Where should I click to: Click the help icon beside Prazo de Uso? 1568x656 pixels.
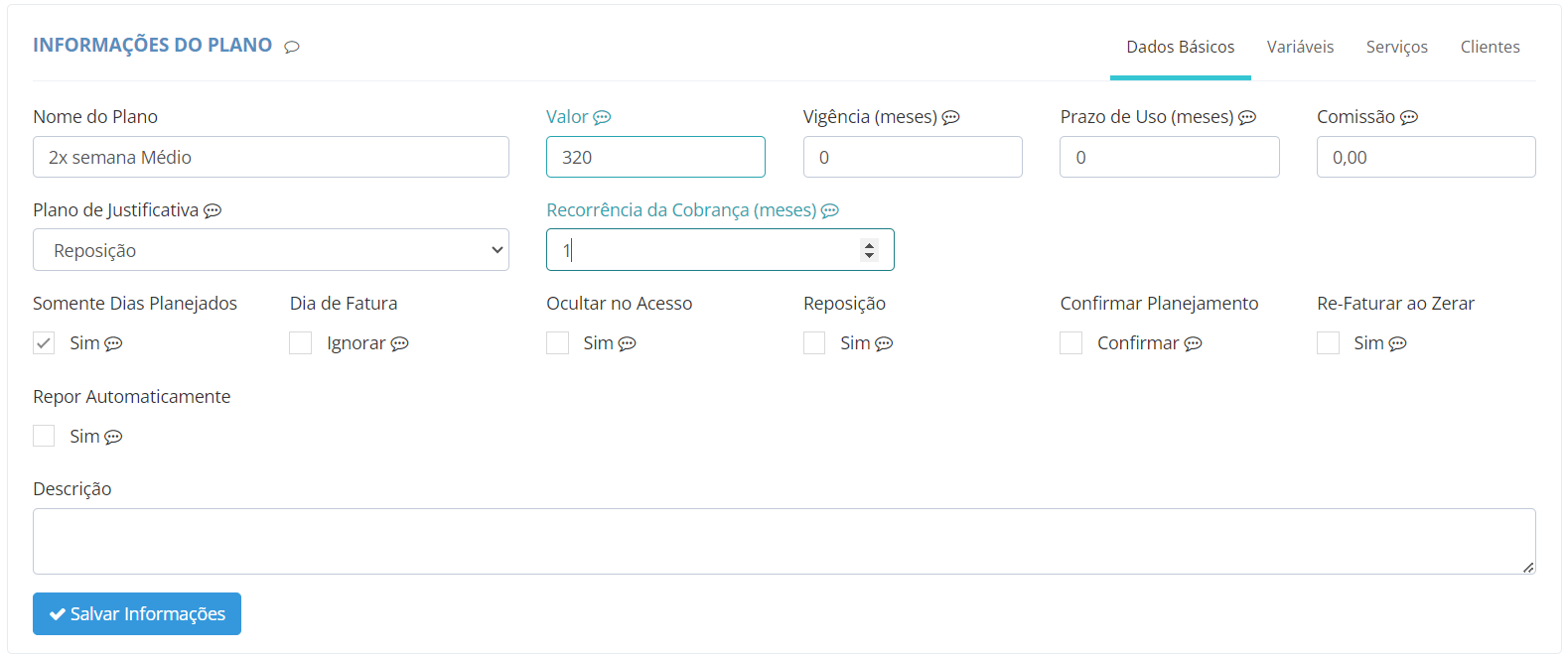pyautogui.click(x=1247, y=117)
